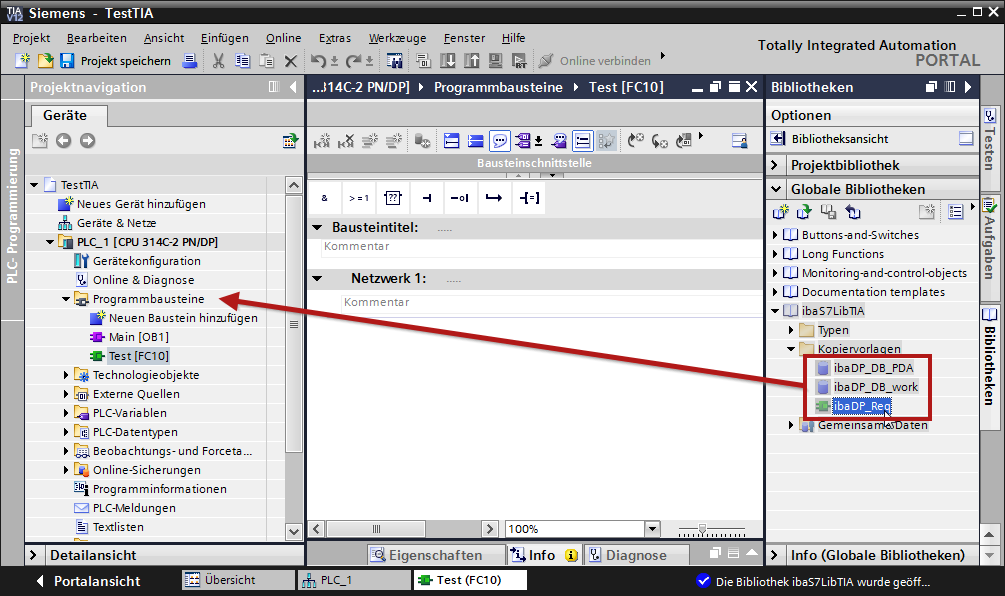This screenshot has height=596, width=1005.
Task: Create a new project via toolbar icon
Action: pyautogui.click(x=22, y=61)
